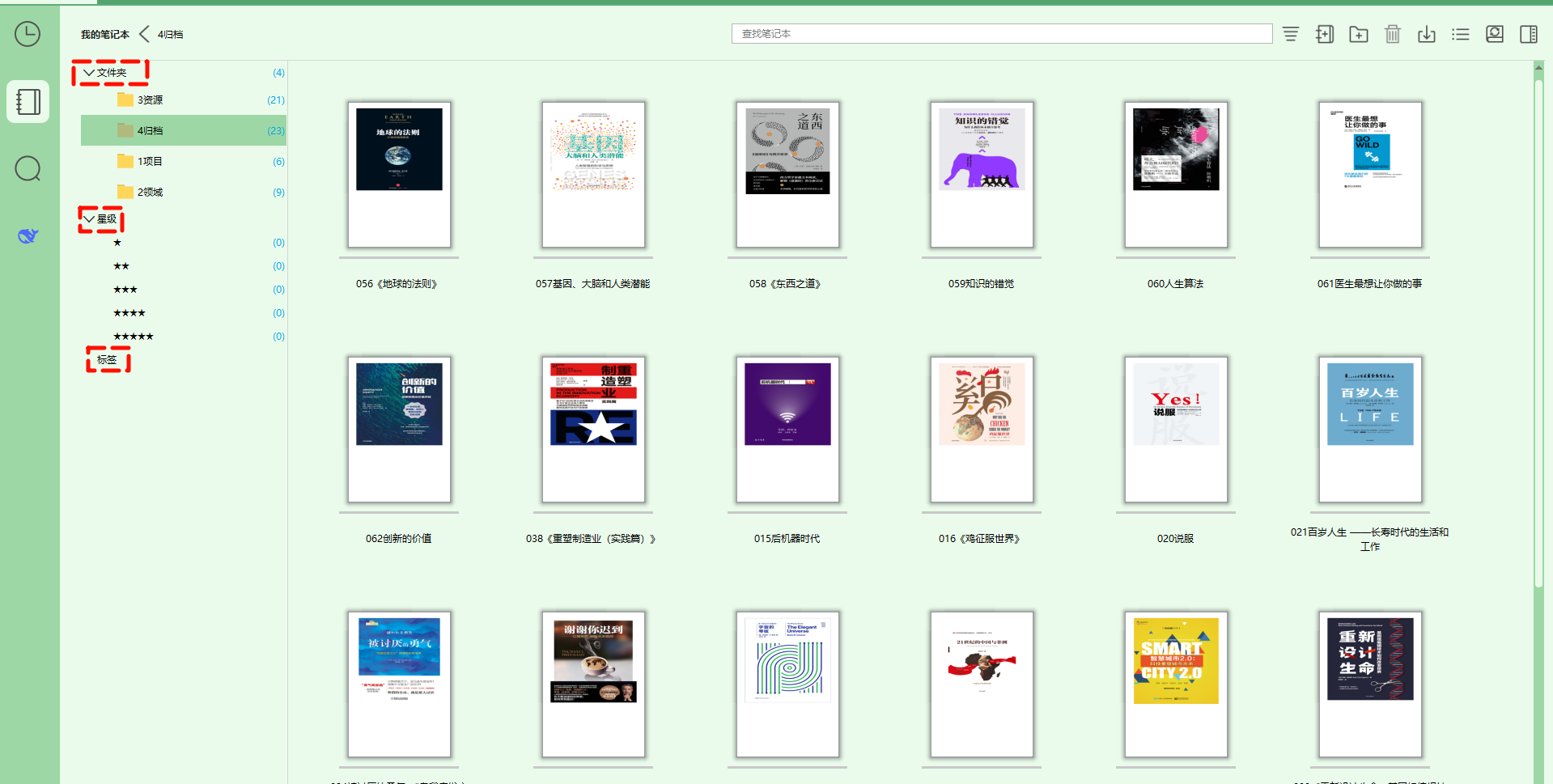Switch to list view icon

pos(1461,34)
